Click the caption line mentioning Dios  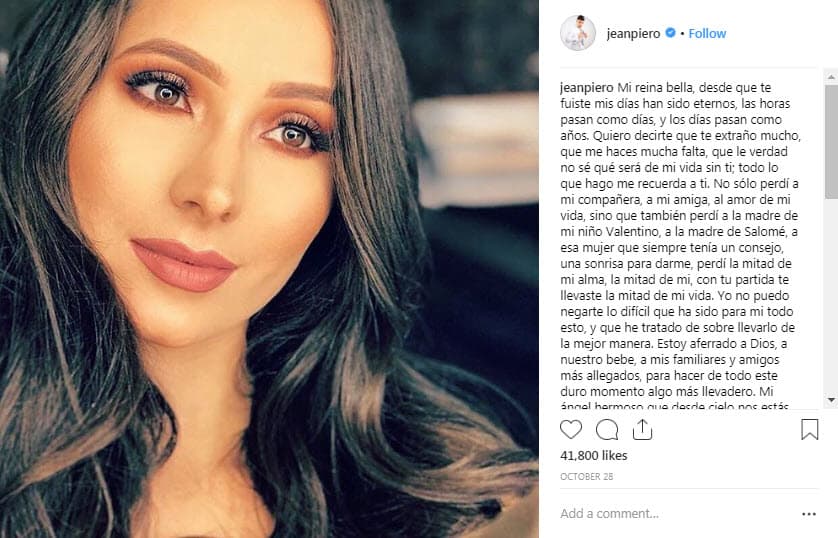[673, 344]
